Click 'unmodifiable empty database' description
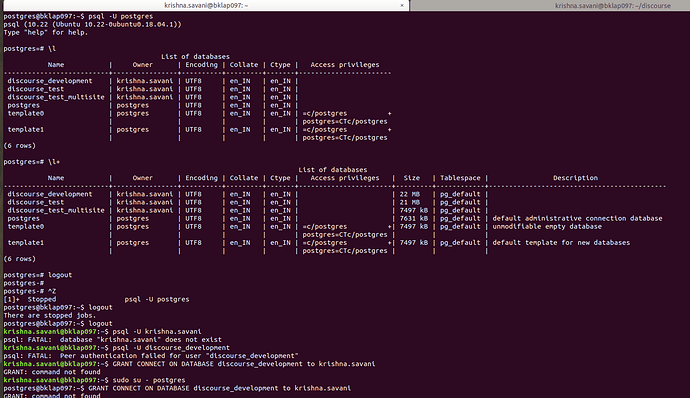The height and width of the screenshot is (398, 690). tap(547, 226)
